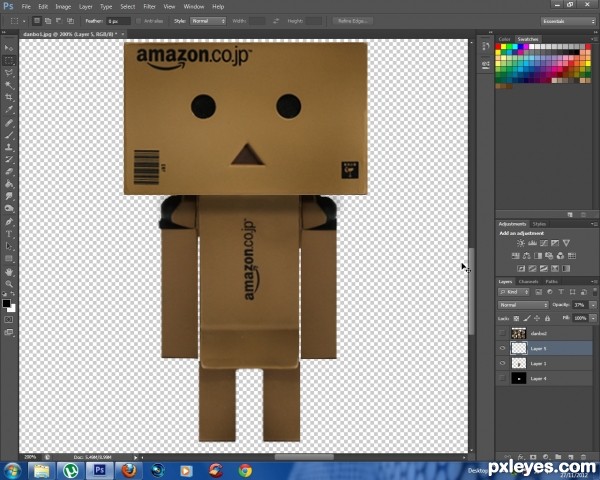
Task: Open the History panel icon
Action: pyautogui.click(x=486, y=47)
